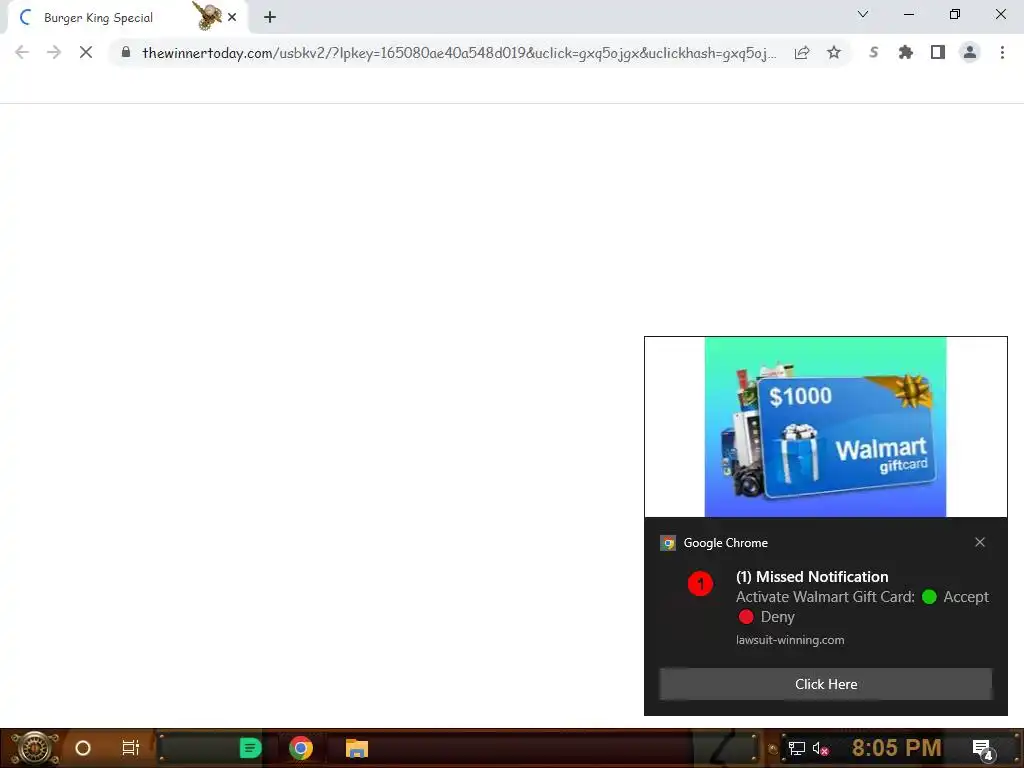Go forward to the next page
The width and height of the screenshot is (1024, 768).
(x=54, y=52)
